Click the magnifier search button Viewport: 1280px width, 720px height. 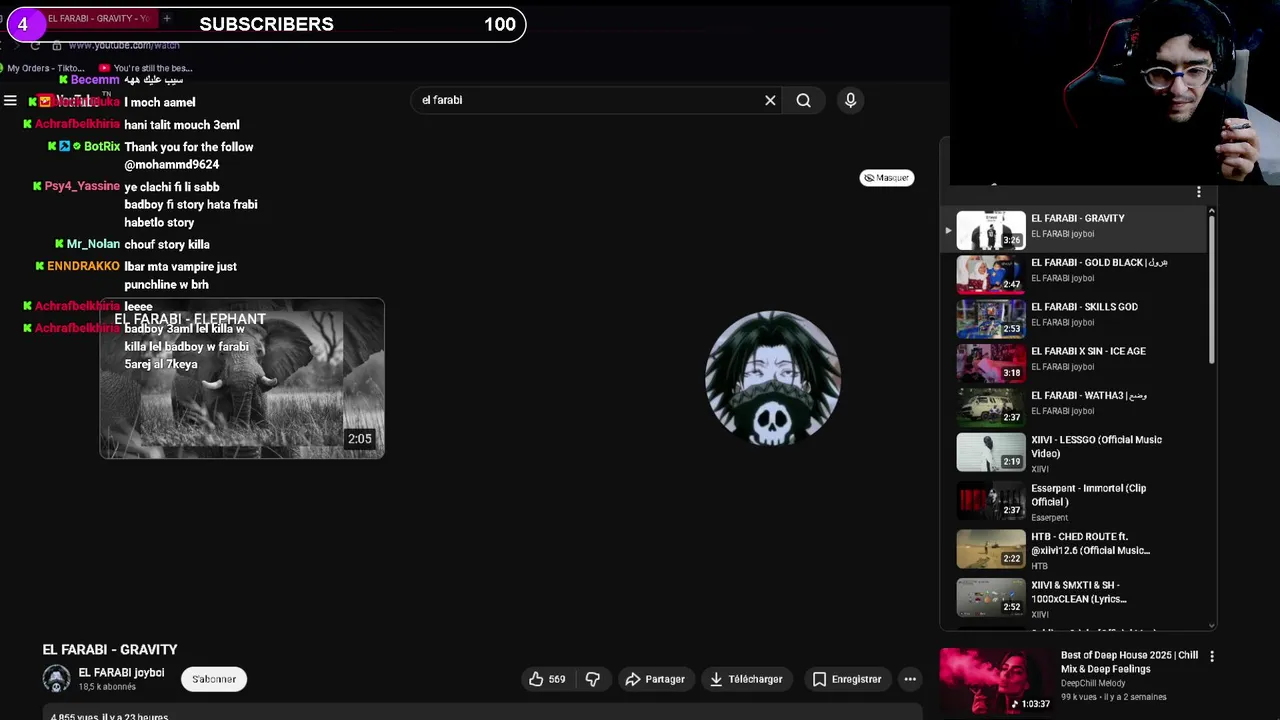click(803, 100)
